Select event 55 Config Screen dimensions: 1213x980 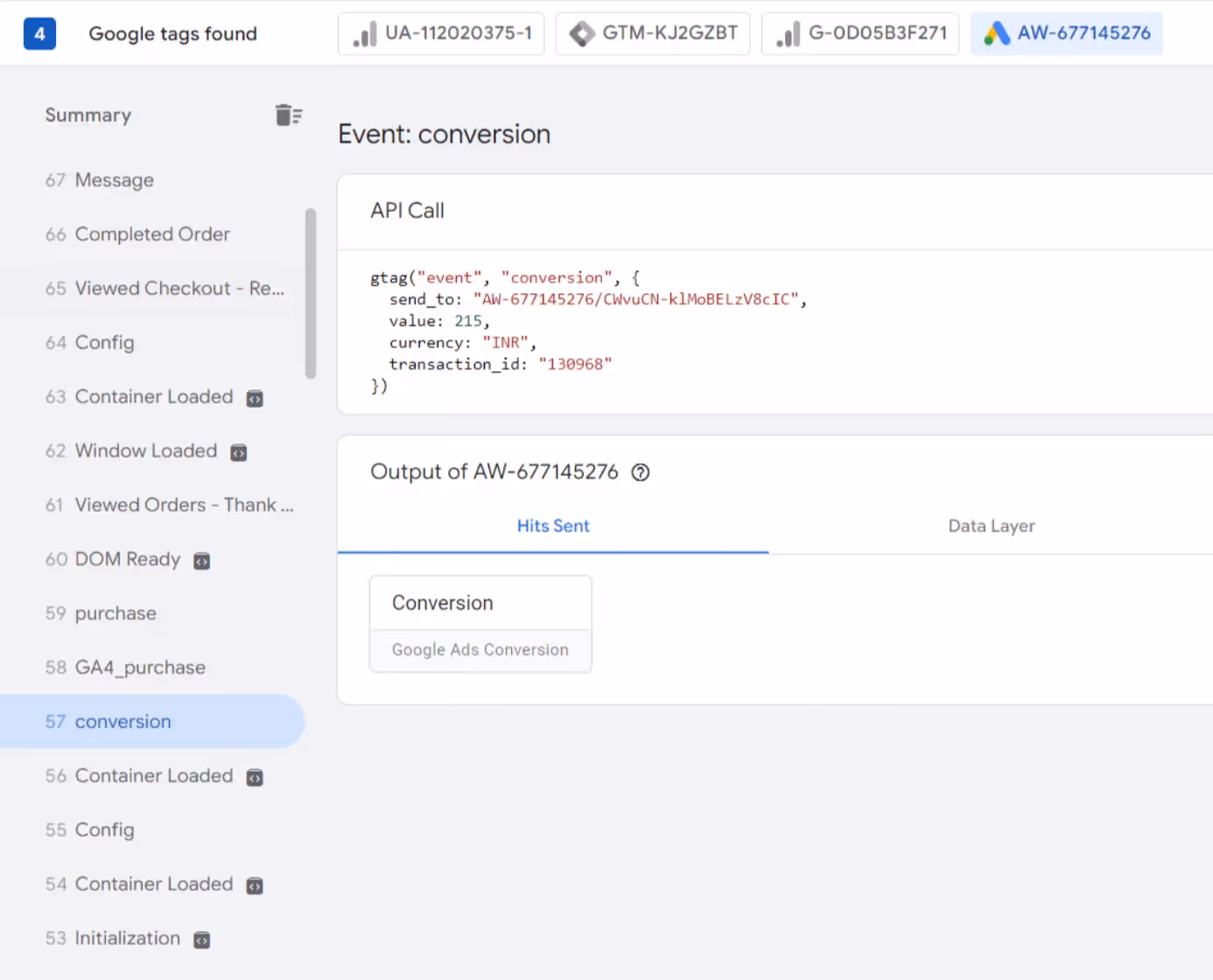tap(152, 830)
